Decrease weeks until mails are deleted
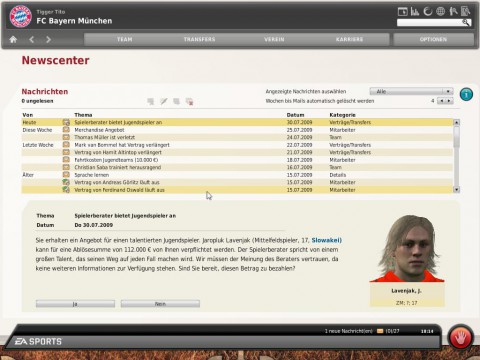This screenshot has width=480, height=360. click(441, 101)
